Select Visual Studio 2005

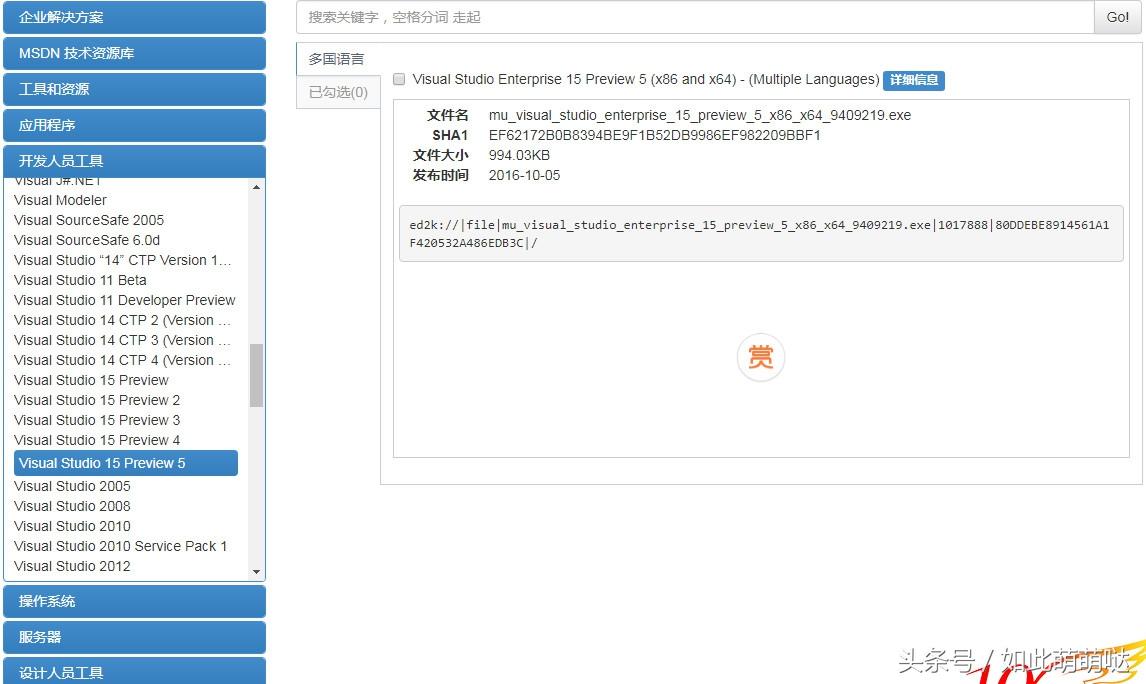point(72,486)
